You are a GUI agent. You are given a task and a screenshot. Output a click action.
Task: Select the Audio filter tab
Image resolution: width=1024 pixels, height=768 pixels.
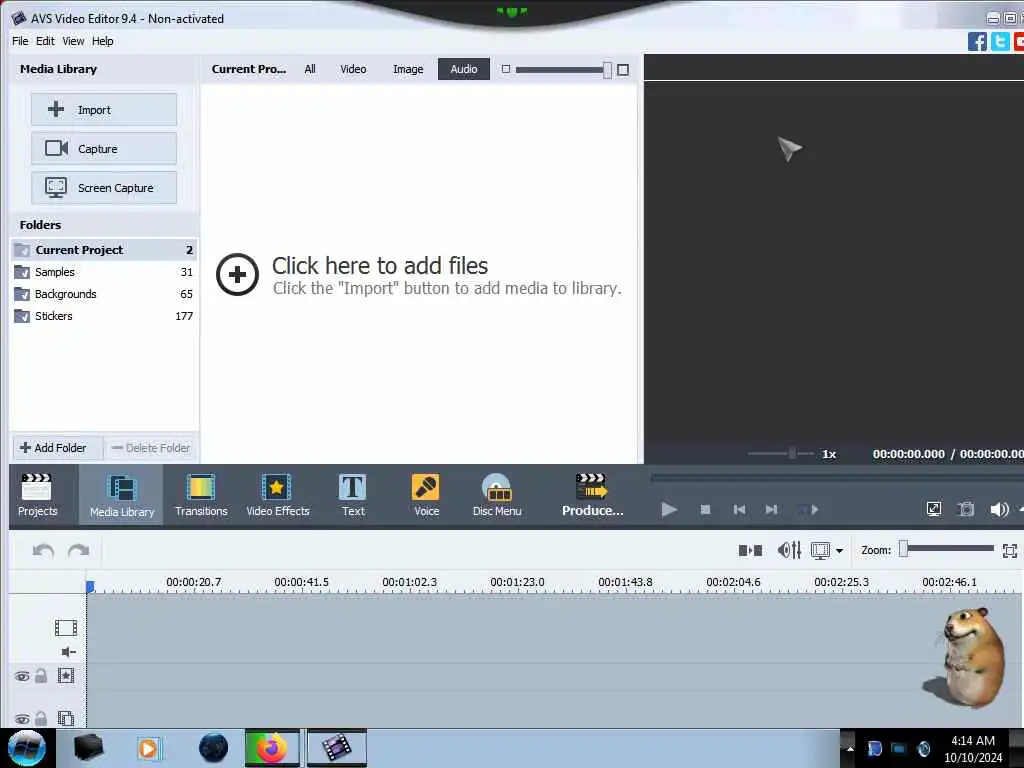coord(464,69)
